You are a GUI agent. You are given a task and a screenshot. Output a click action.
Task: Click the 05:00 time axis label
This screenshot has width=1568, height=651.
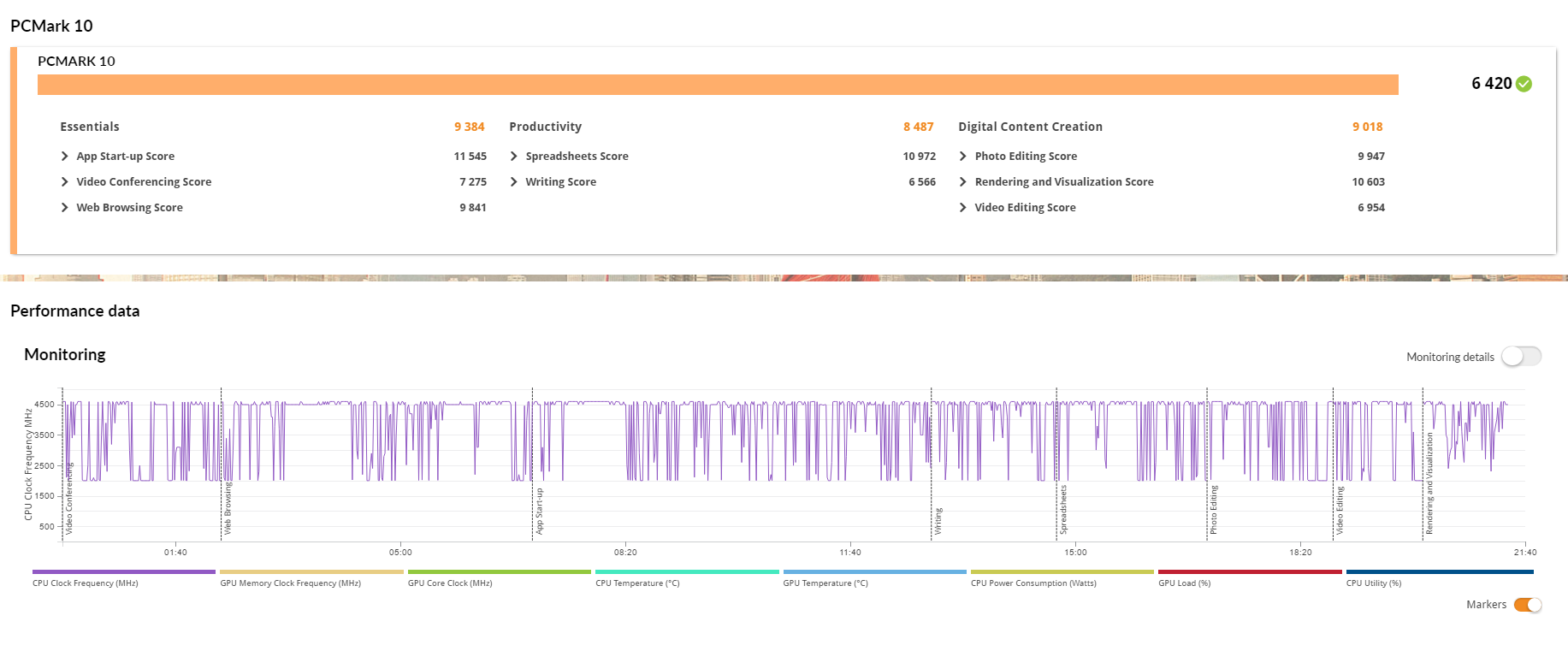pos(400,553)
